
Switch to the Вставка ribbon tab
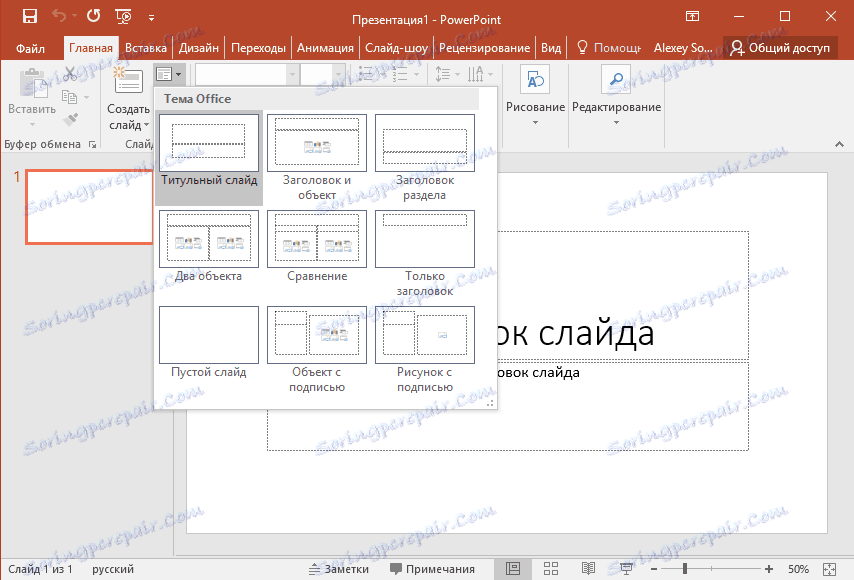146,47
